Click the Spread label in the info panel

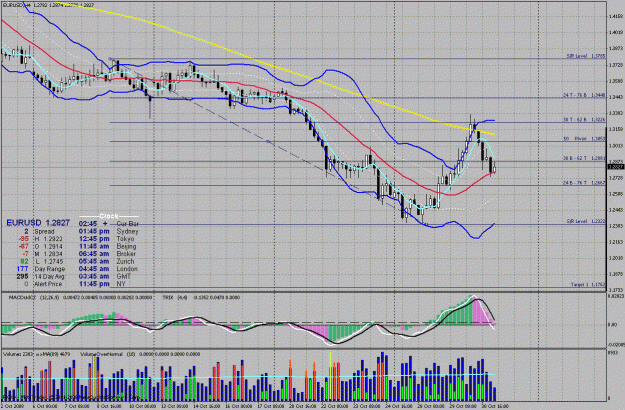[x=44, y=231]
